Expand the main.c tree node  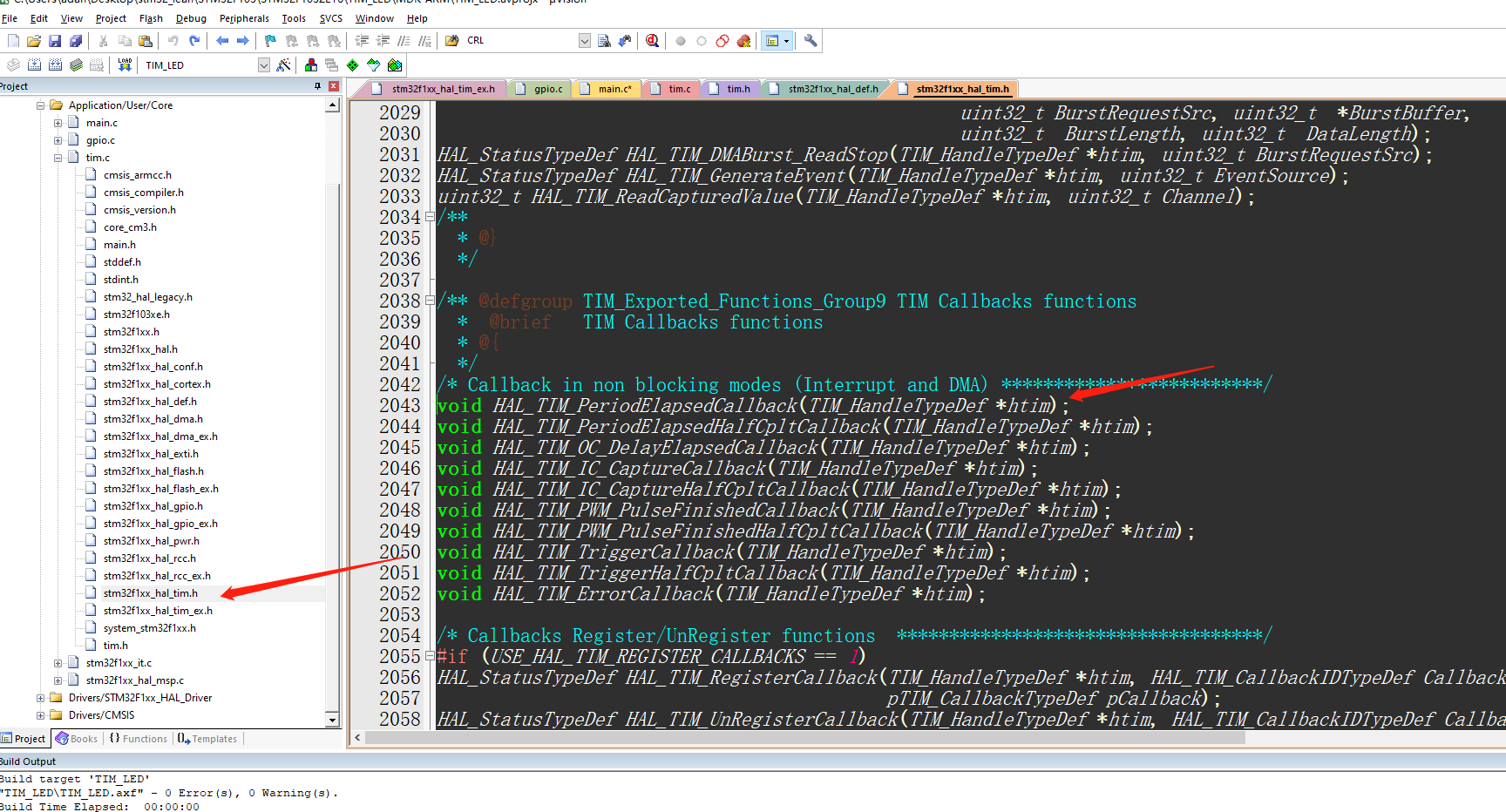click(58, 123)
